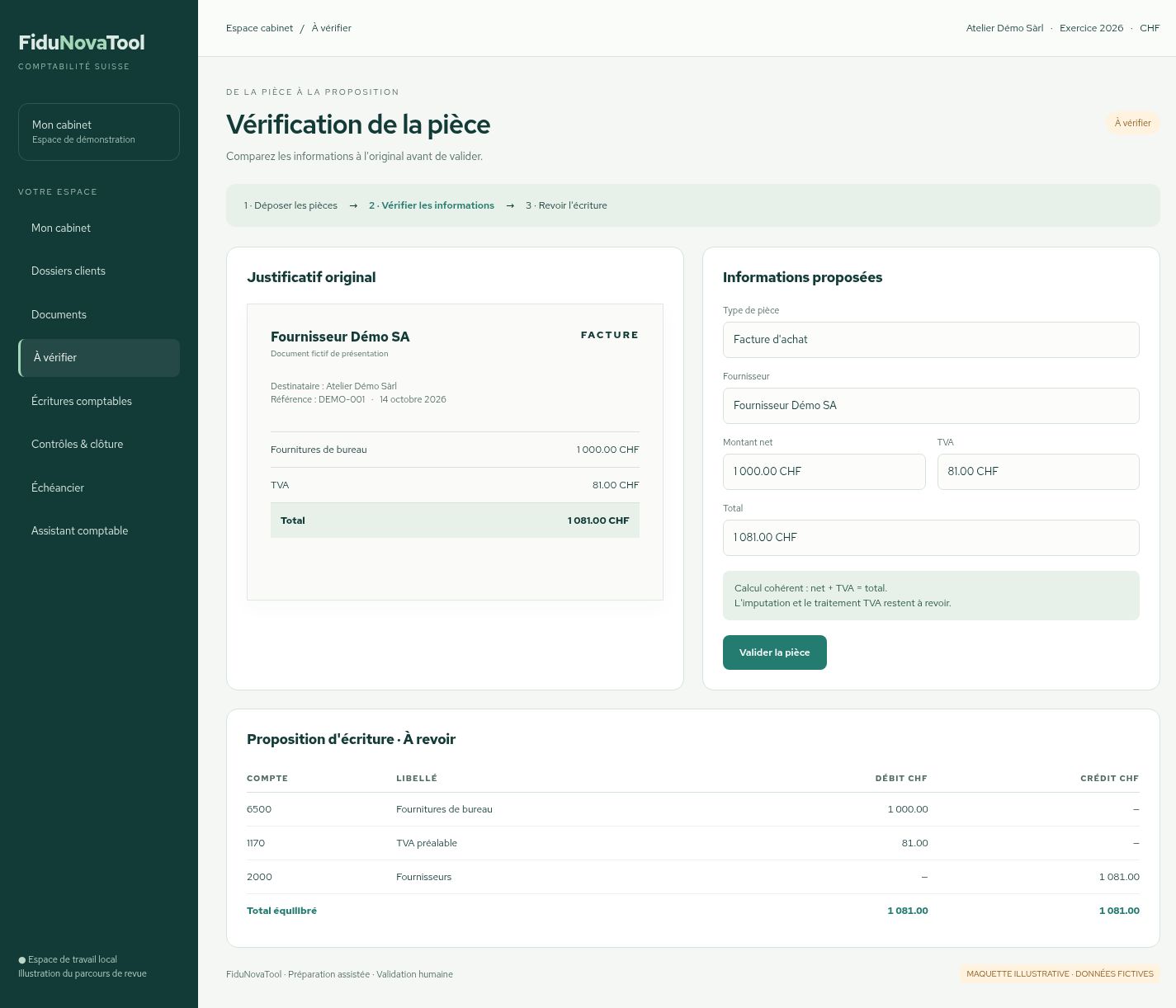Click the TVA préalable label
Screen dimensions: 1176x1008
pos(427,843)
